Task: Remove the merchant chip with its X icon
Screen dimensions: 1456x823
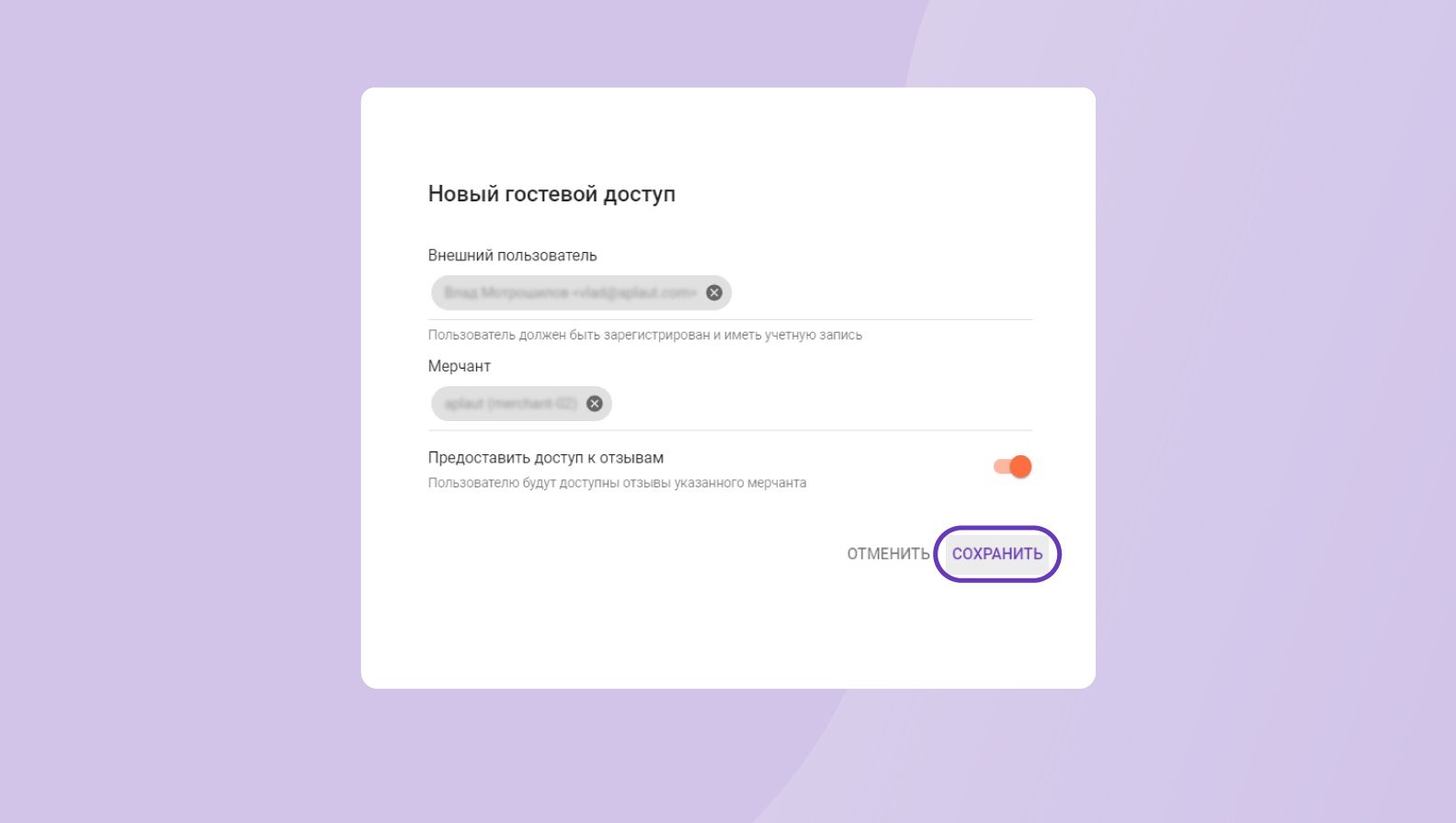Action: pyautogui.click(x=595, y=404)
